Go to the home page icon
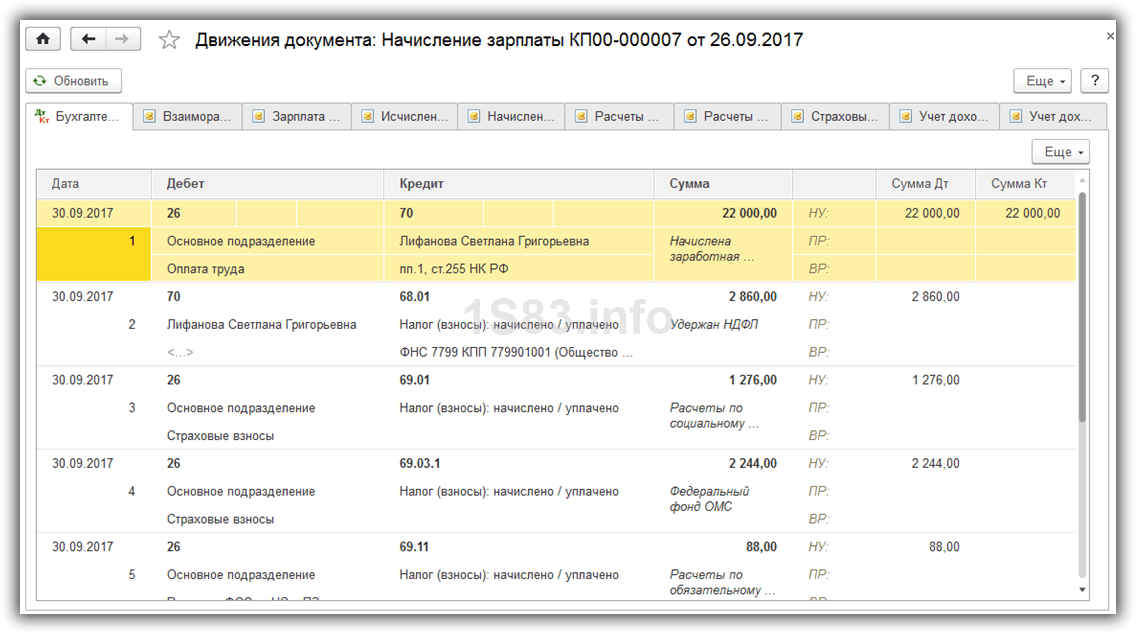Screen dimensions: 1136x634 point(43,39)
